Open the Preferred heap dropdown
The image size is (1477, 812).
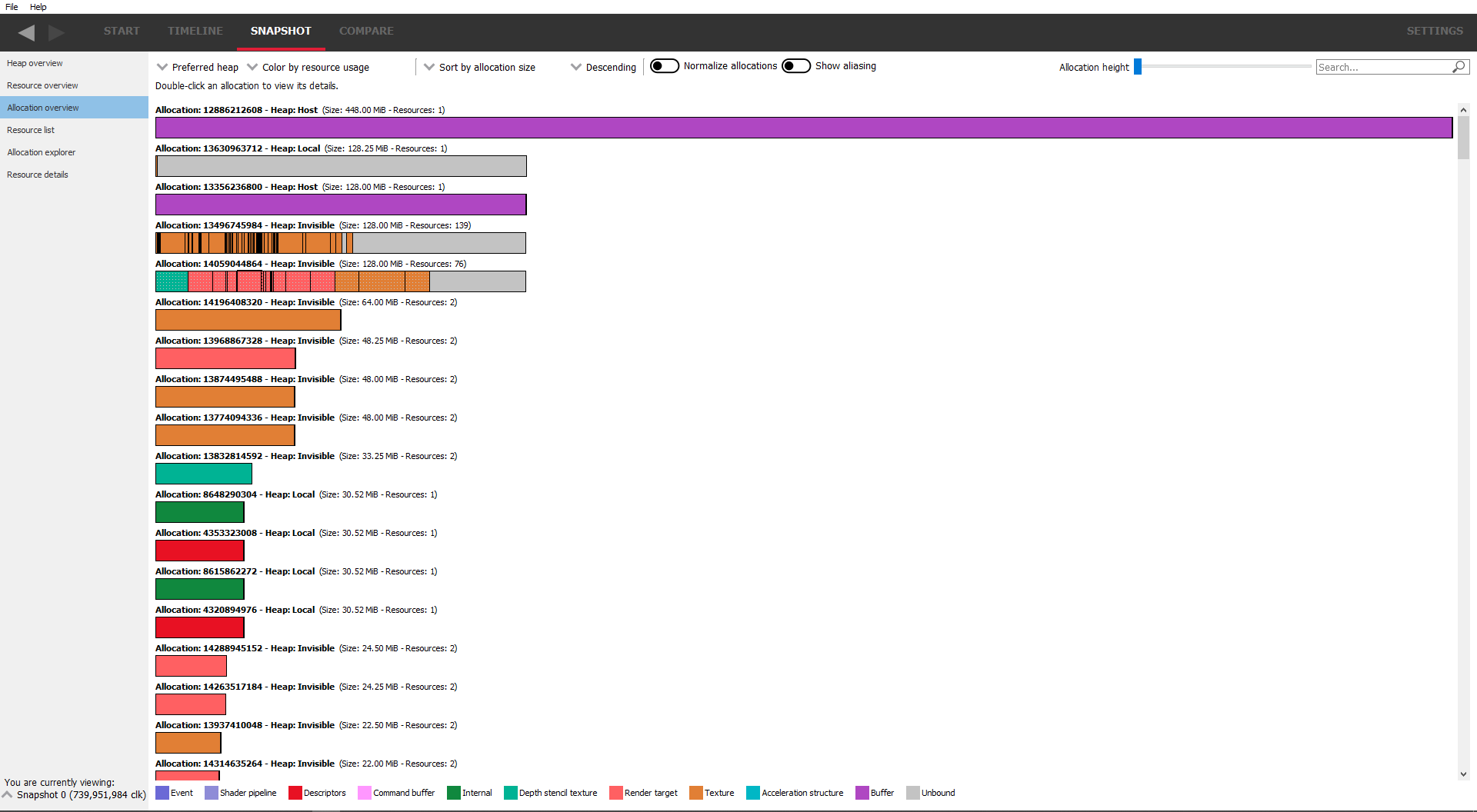pyautogui.click(x=197, y=67)
